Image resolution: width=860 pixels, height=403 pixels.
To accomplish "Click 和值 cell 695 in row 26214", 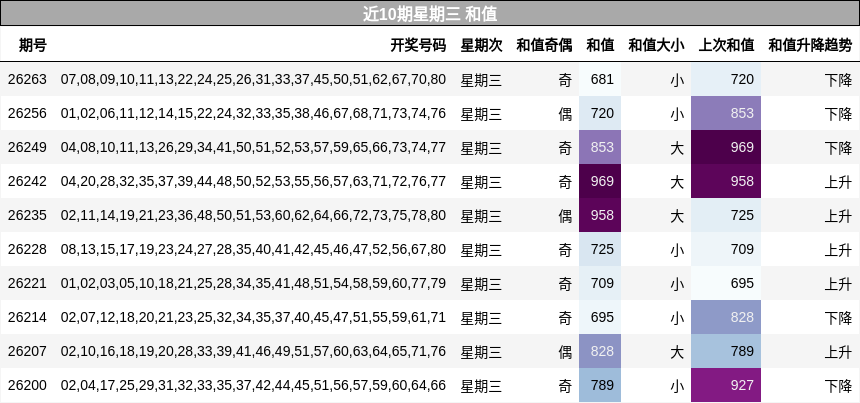I will pos(600,317).
